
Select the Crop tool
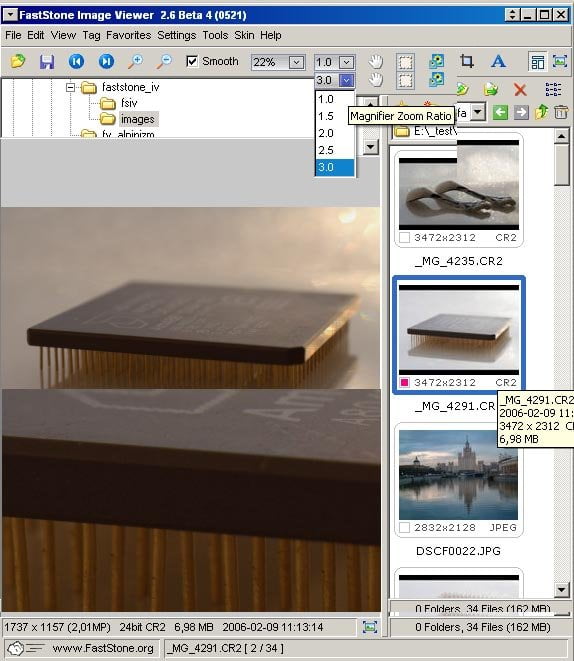click(x=467, y=62)
